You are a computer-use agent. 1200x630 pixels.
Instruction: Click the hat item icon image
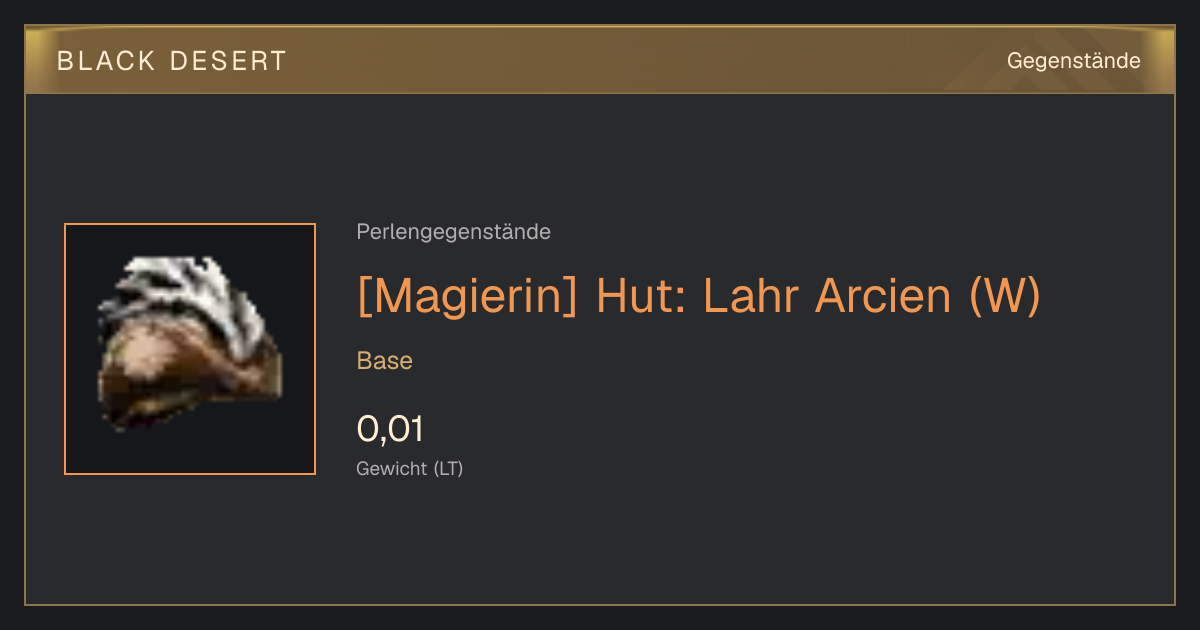coord(189,345)
